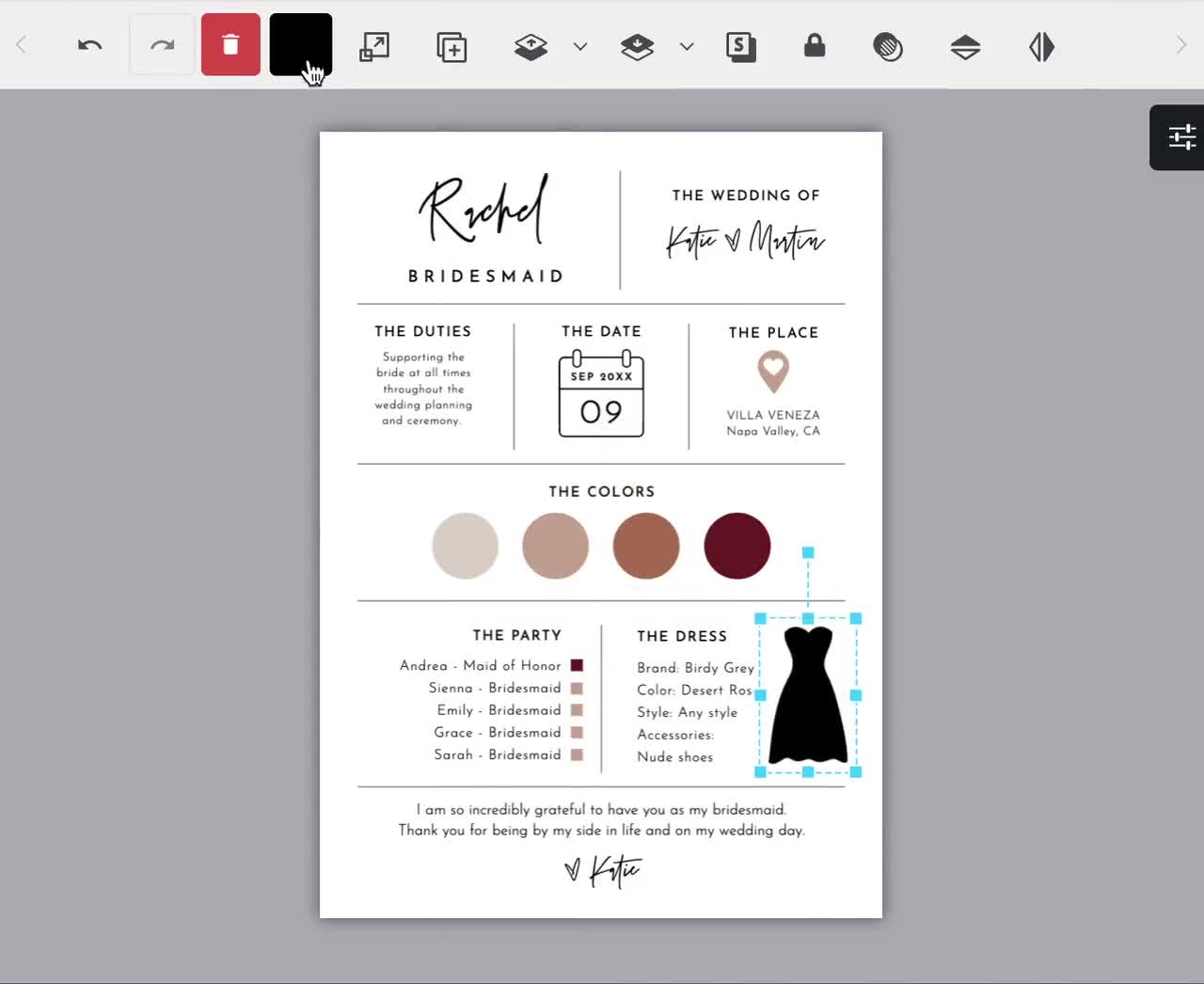1204x984 pixels.
Task: Select the calendar date icon
Action: click(601, 393)
